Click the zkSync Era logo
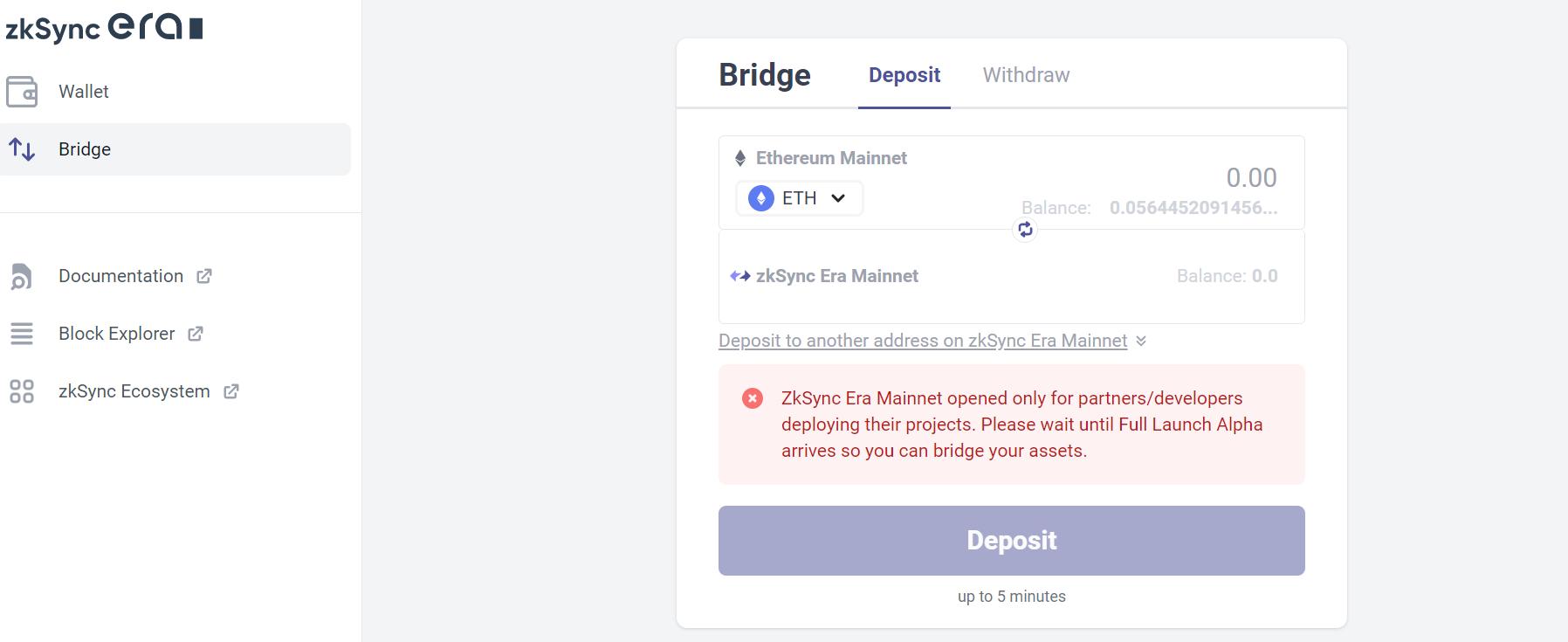This screenshot has width=1568, height=642. (104, 27)
